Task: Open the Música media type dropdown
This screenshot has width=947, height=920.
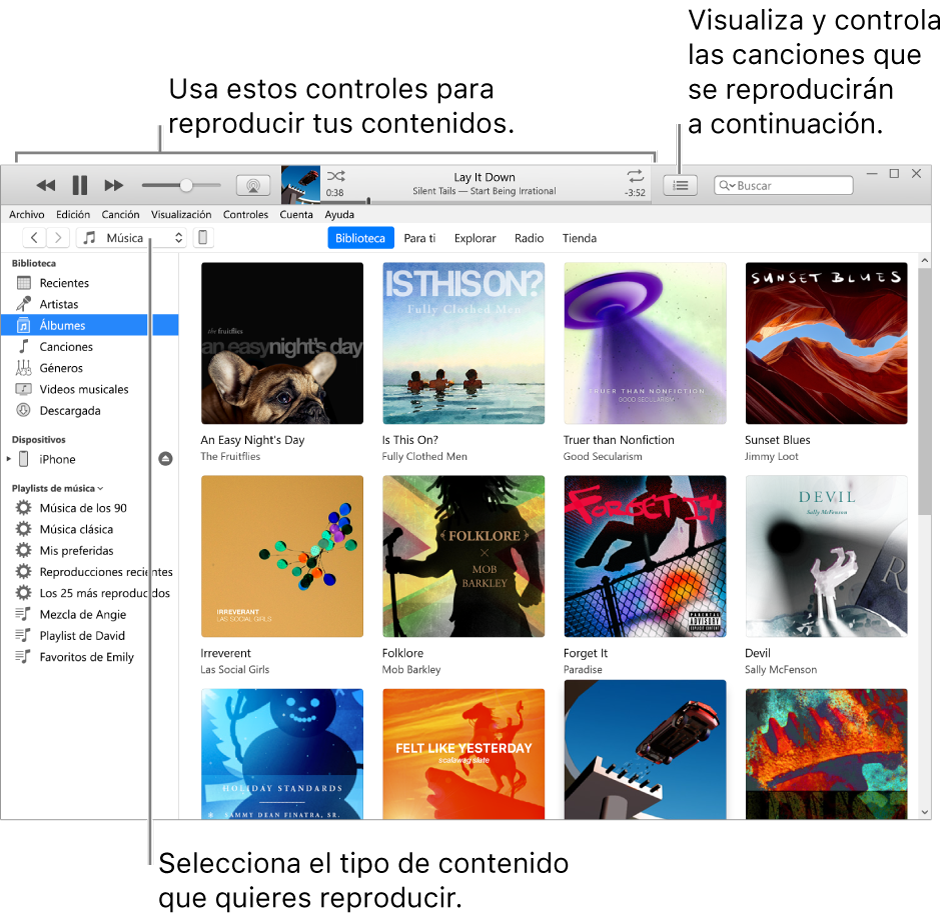Action: 132,238
